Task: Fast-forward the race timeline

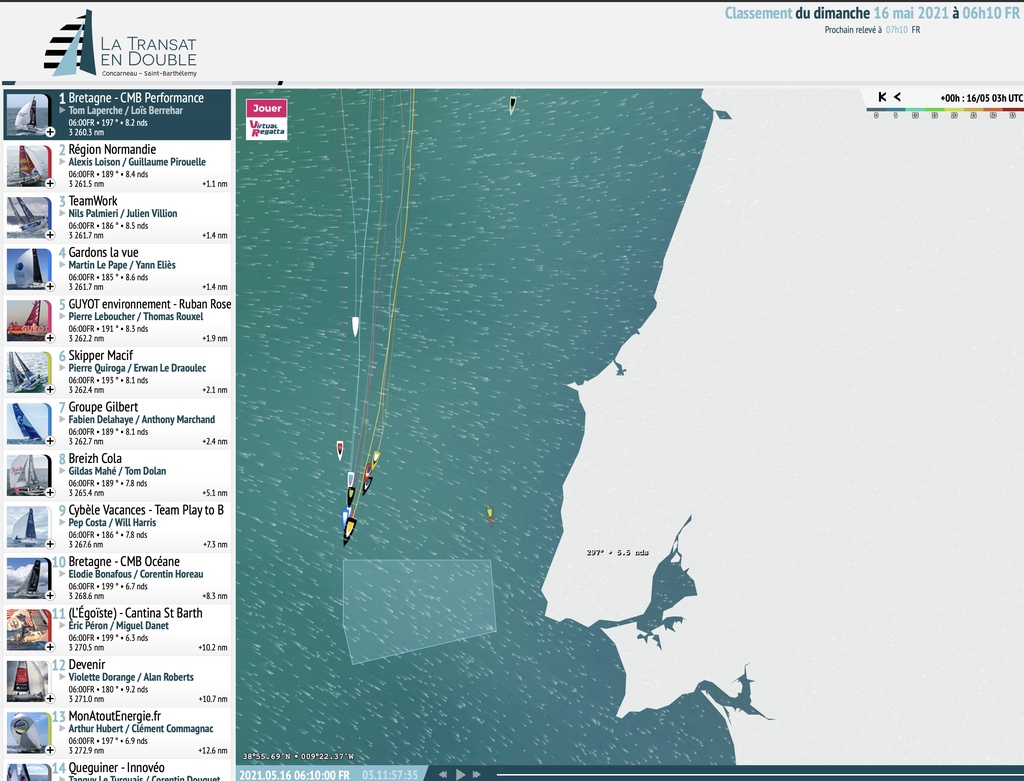Action: coord(477,774)
